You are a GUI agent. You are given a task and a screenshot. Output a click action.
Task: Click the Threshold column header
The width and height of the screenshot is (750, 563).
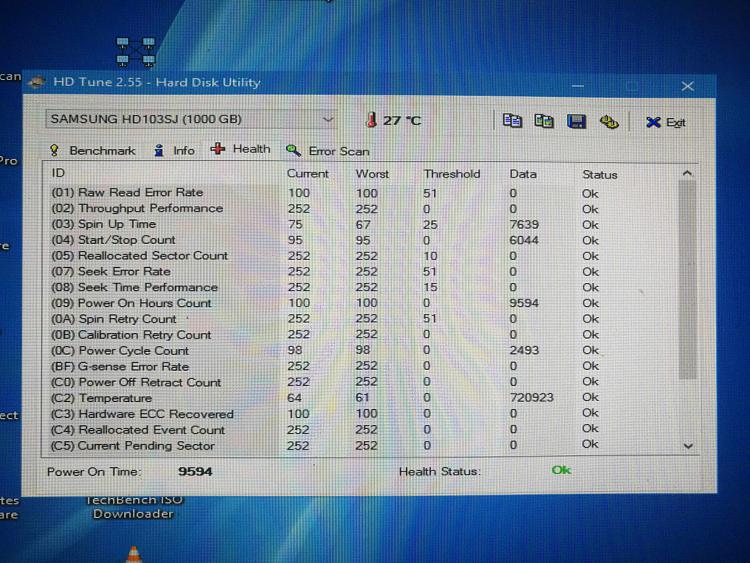point(452,174)
